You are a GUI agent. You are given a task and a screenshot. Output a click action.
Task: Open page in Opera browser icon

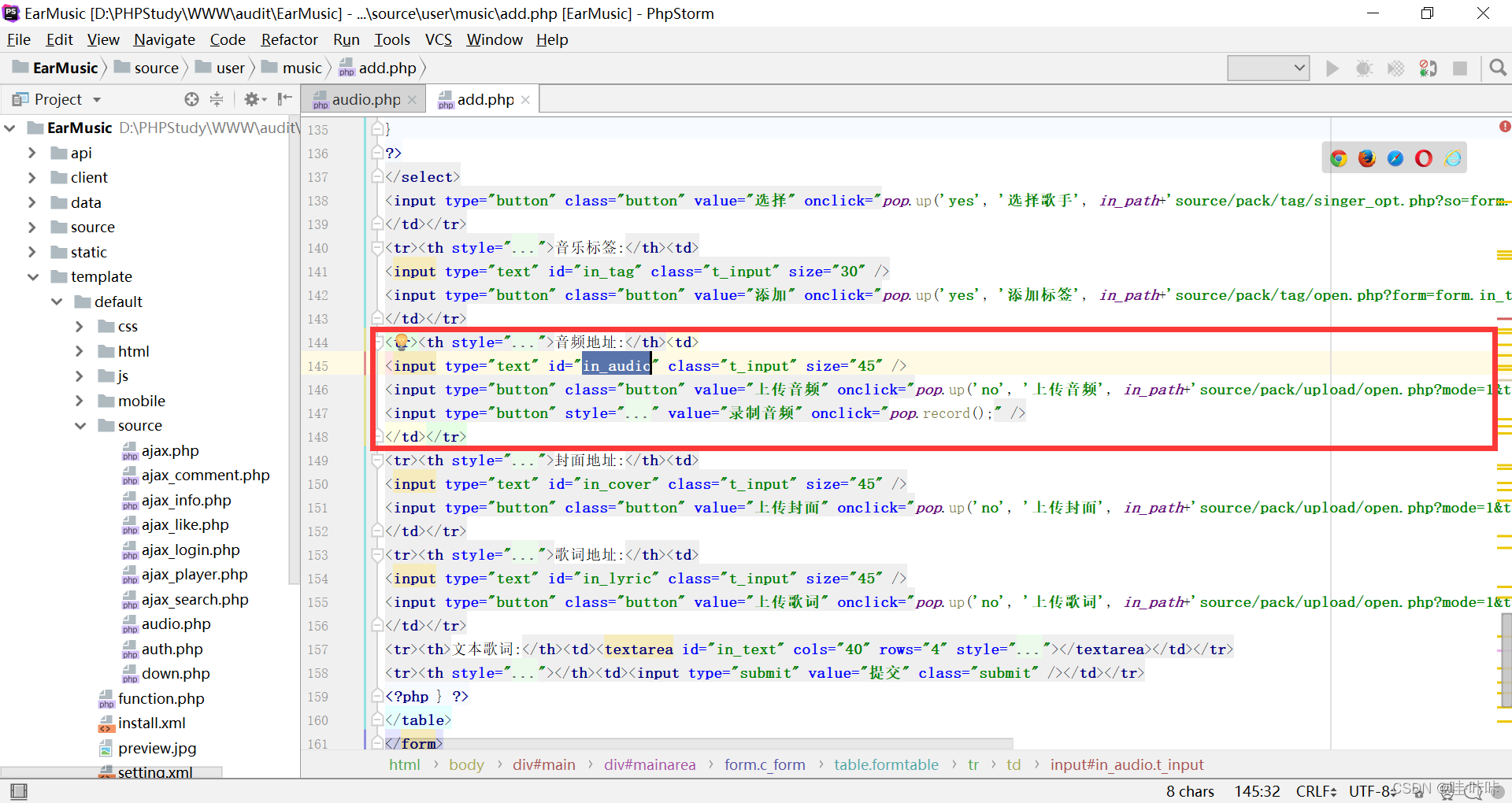tap(1424, 158)
